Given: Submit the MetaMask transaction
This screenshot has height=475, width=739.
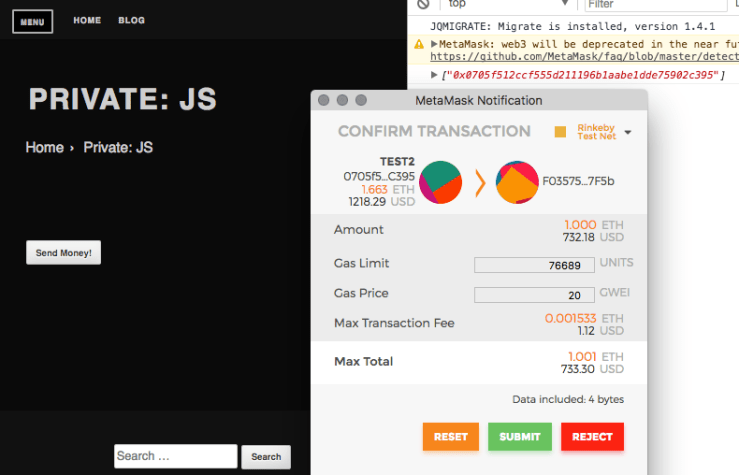Looking at the screenshot, I should tap(520, 437).
